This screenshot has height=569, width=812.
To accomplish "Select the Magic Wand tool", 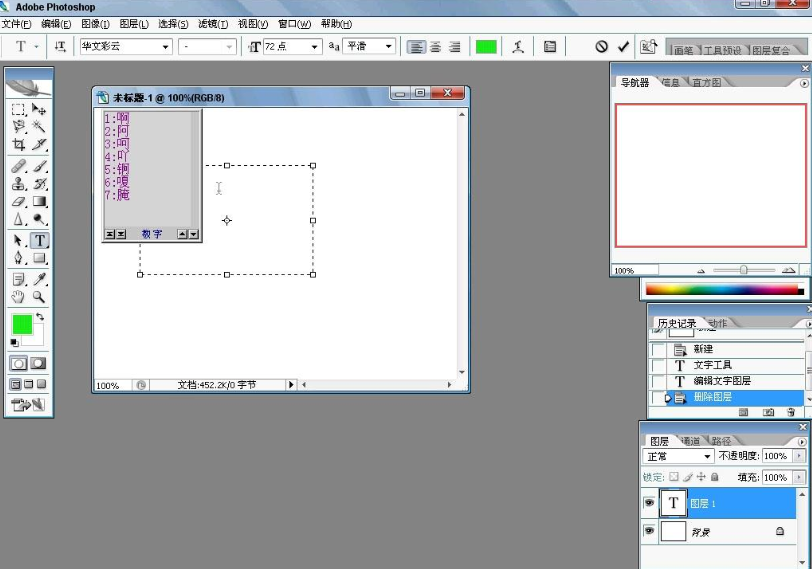I will coord(39,126).
